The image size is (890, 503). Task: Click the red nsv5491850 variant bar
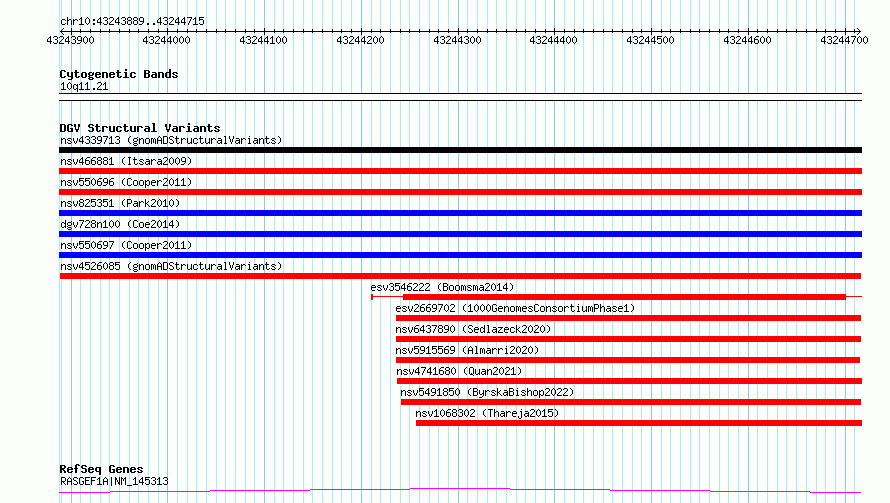(x=631, y=402)
